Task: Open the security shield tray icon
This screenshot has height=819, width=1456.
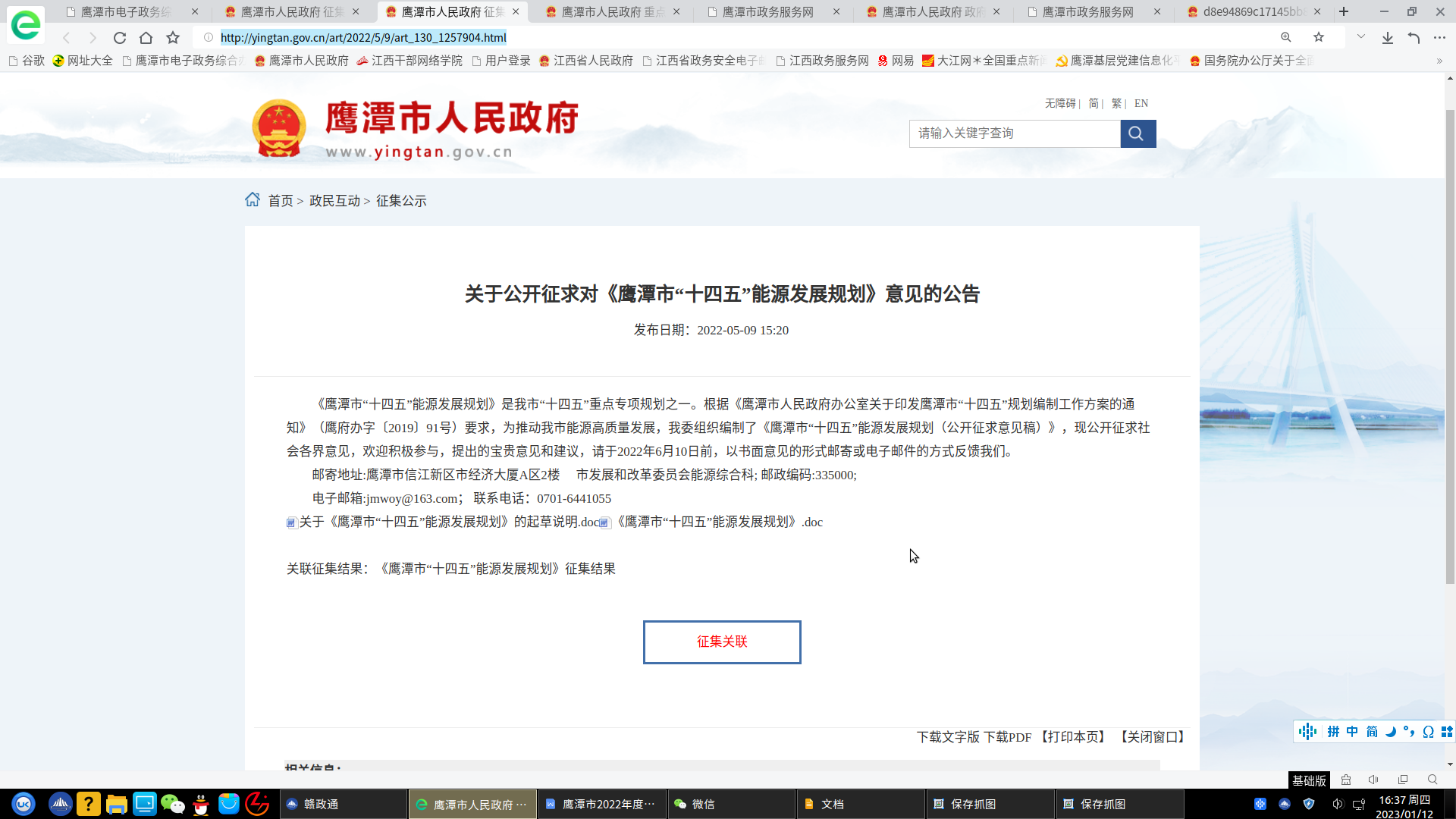Action: [x=1309, y=804]
